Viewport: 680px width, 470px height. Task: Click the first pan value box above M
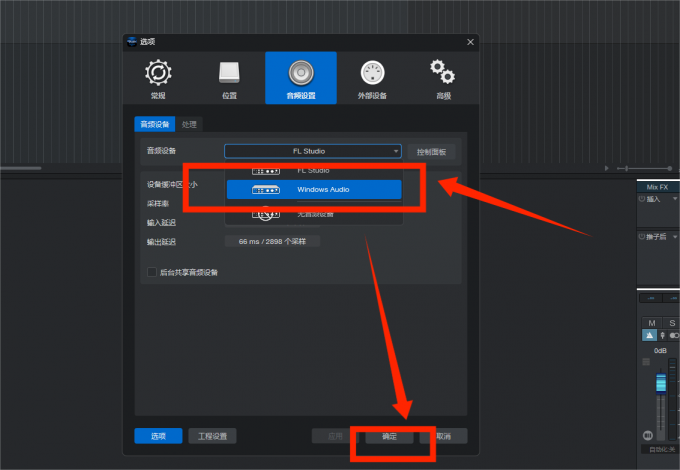651,298
